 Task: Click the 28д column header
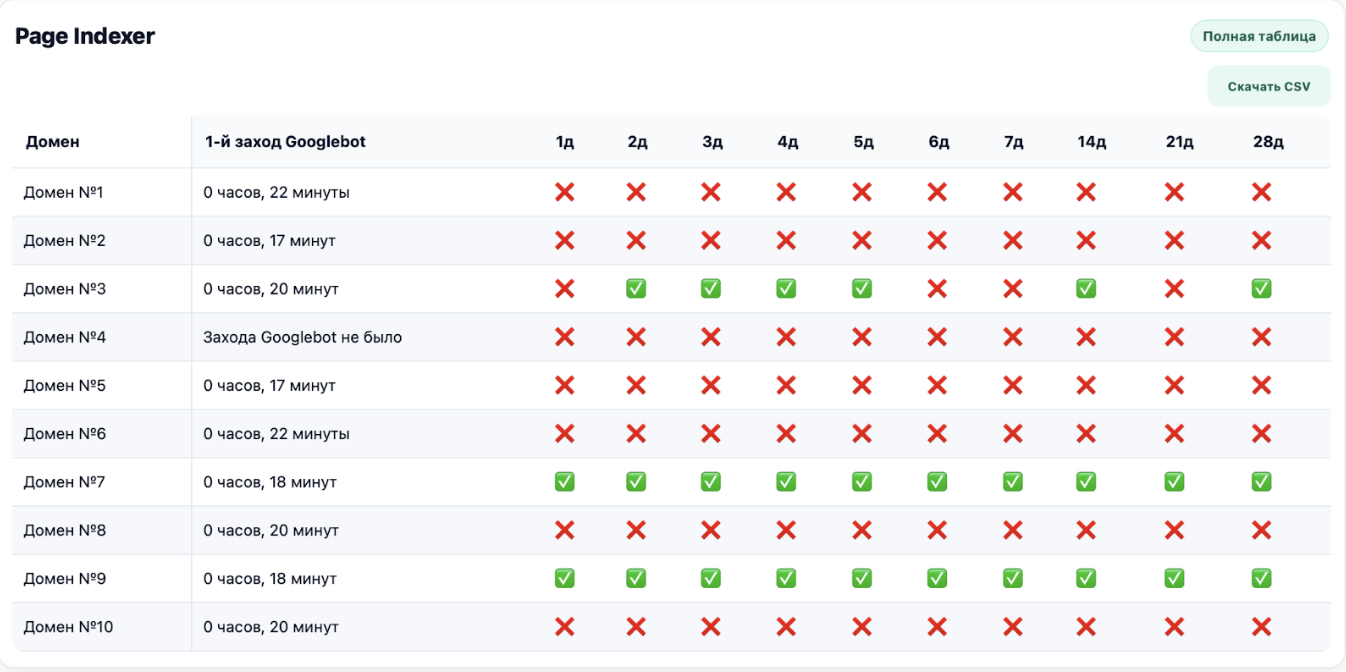[x=1267, y=142]
